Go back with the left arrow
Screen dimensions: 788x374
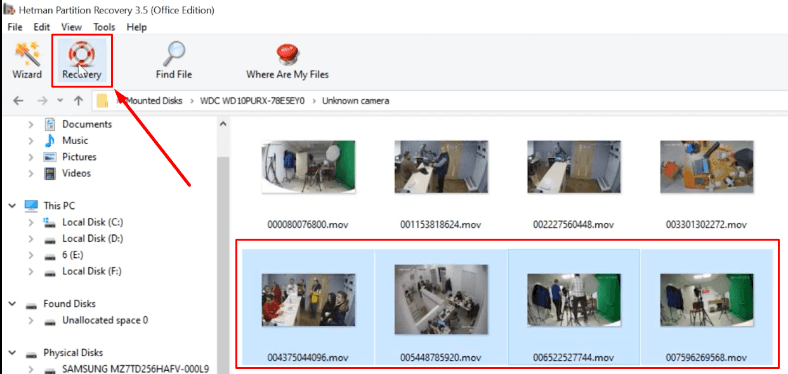click(x=18, y=101)
